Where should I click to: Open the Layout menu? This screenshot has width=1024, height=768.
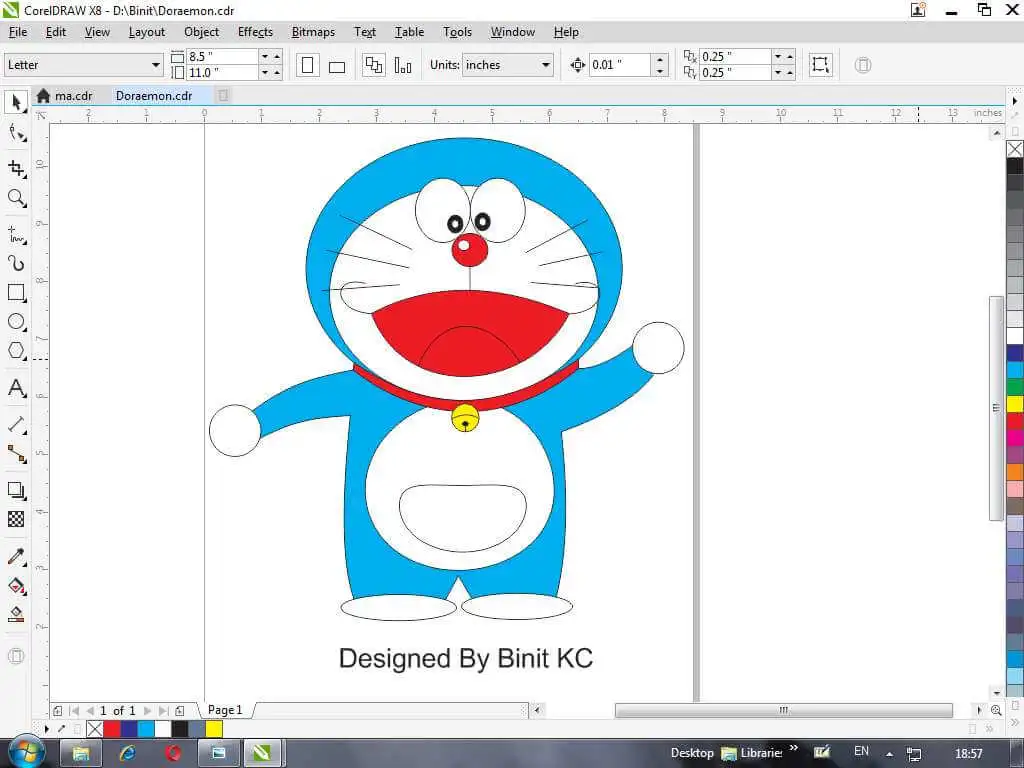(x=146, y=31)
